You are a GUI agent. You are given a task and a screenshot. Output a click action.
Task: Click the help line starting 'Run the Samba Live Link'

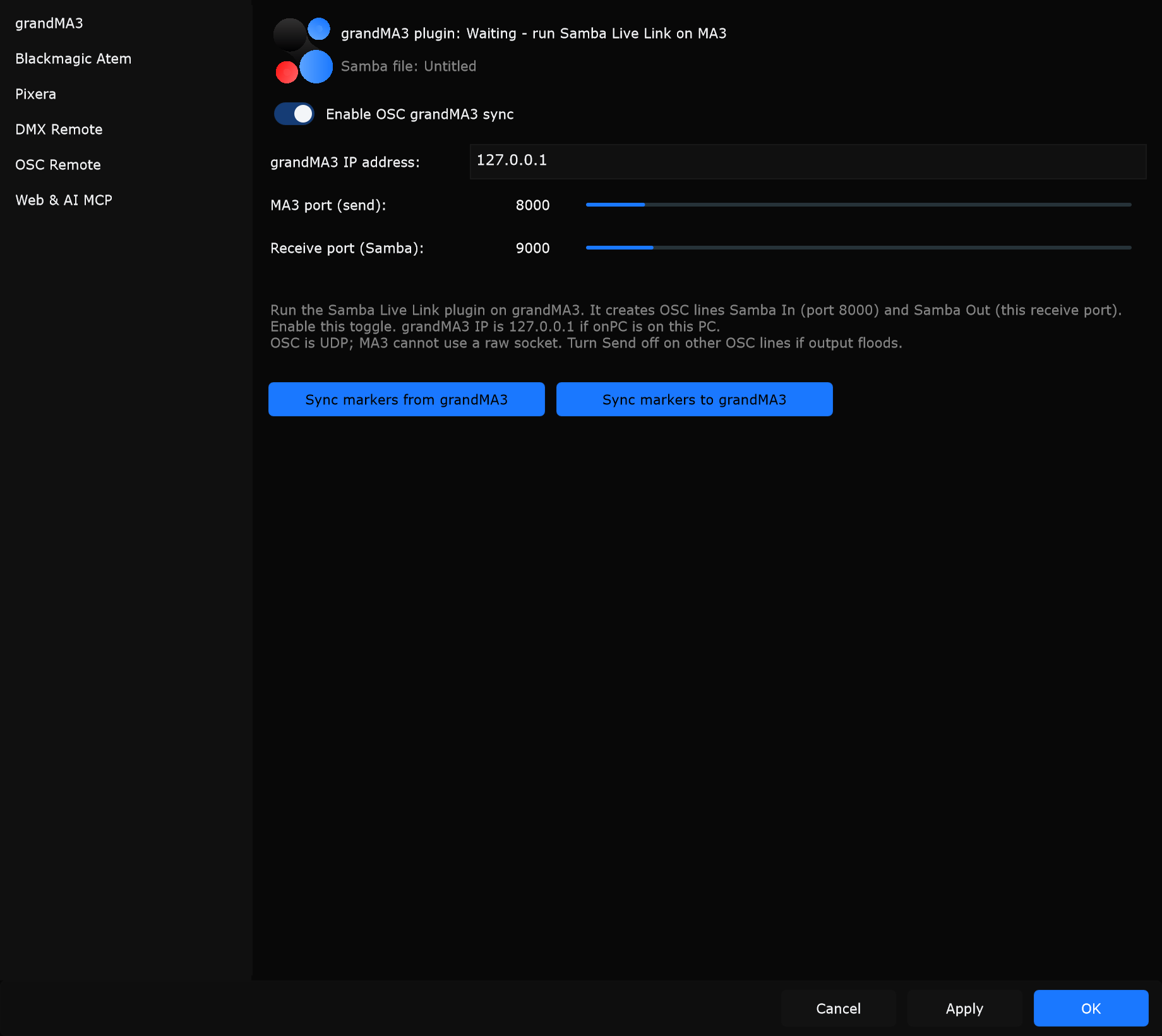696,310
